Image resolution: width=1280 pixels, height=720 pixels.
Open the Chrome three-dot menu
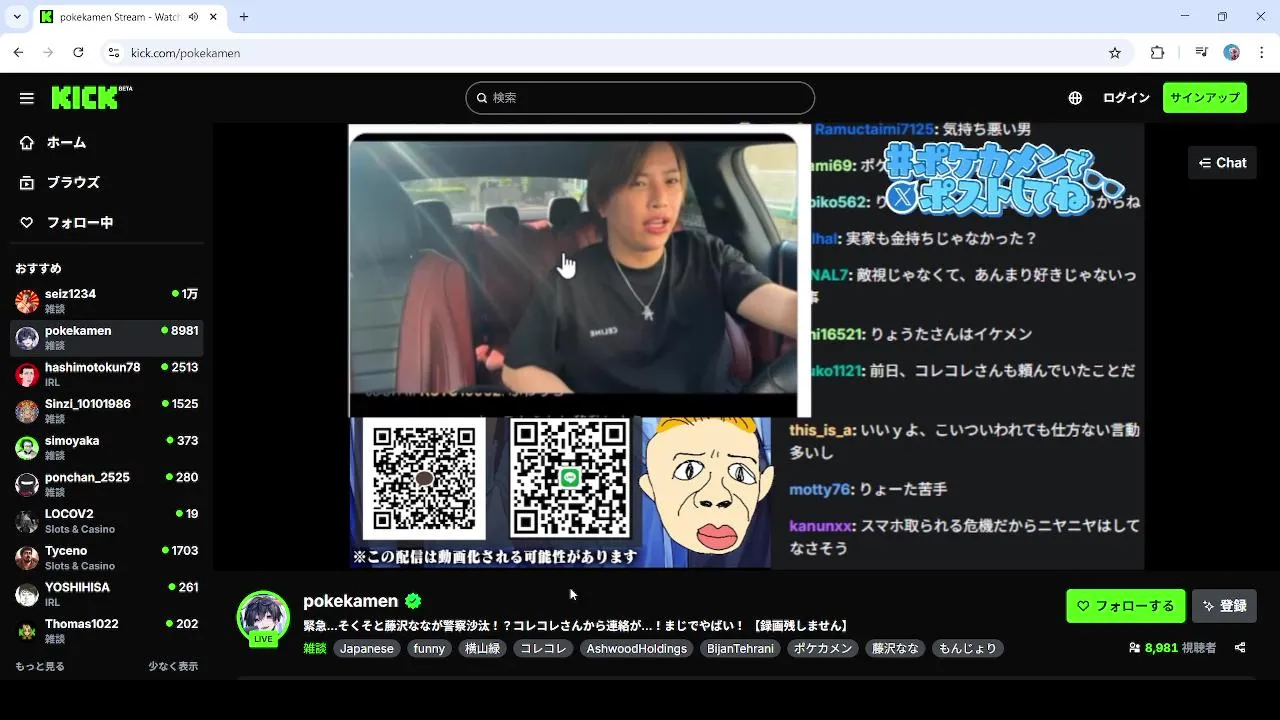[x=1261, y=53]
